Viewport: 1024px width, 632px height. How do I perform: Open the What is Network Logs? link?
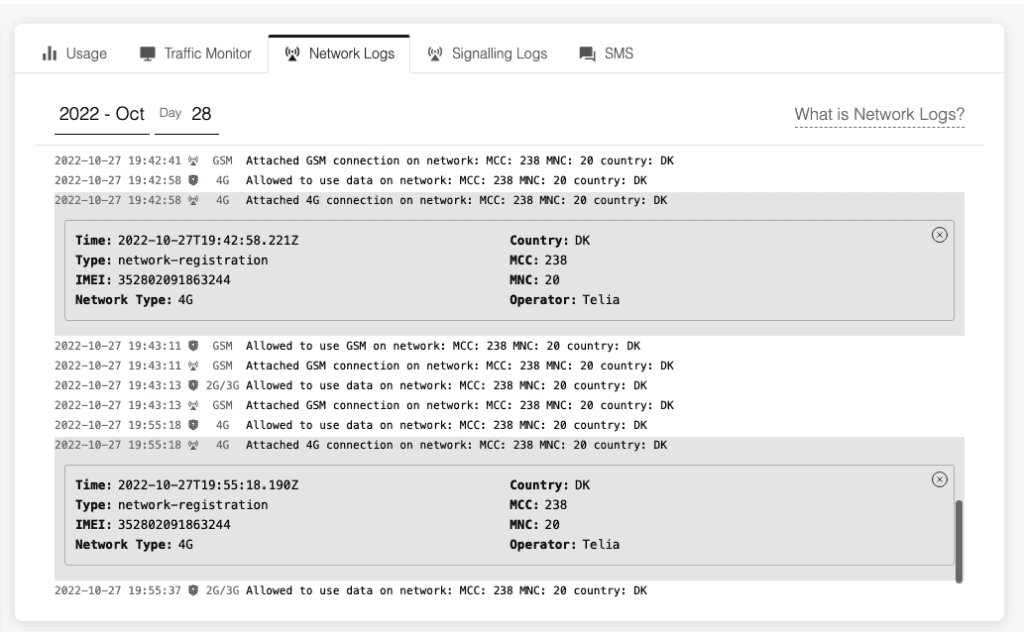tap(879, 114)
